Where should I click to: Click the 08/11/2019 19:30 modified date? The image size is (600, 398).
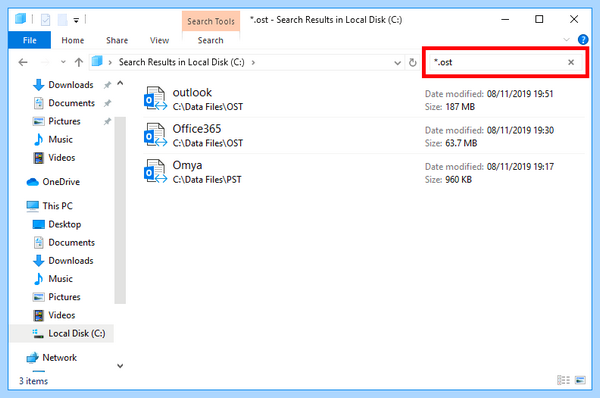[520, 130]
